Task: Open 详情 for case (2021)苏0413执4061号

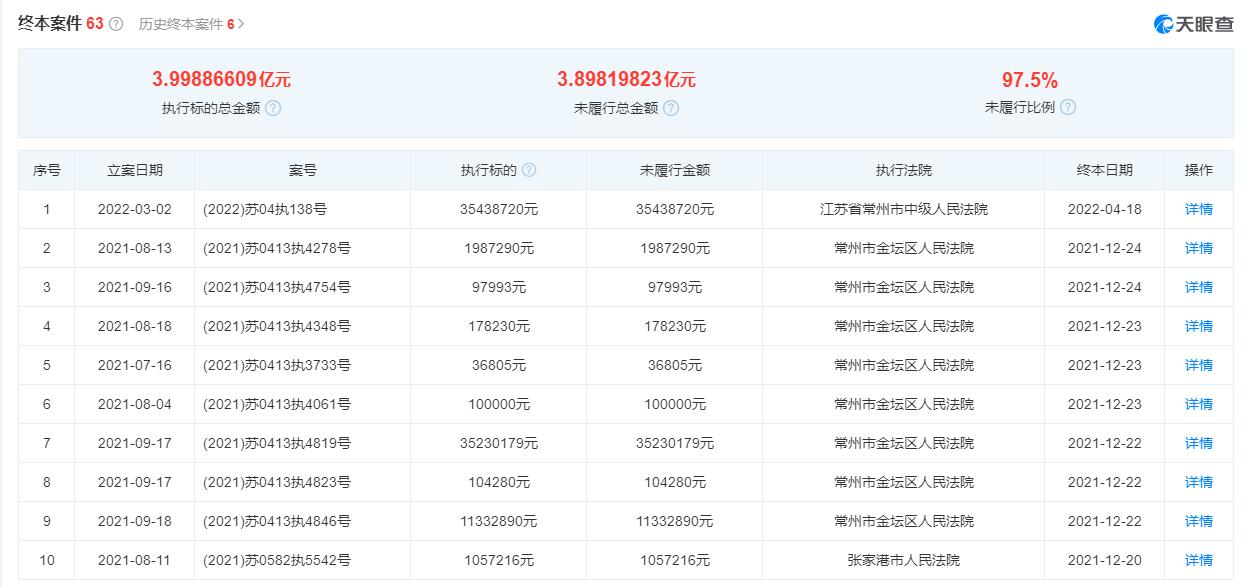Action: (1198, 404)
